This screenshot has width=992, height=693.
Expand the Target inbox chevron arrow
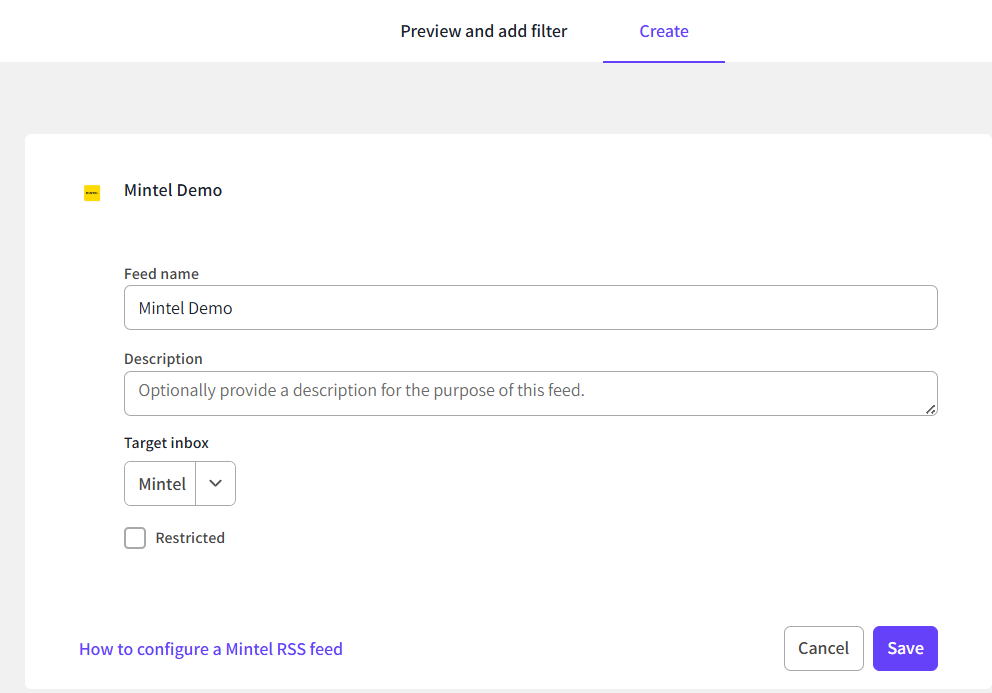coord(215,484)
